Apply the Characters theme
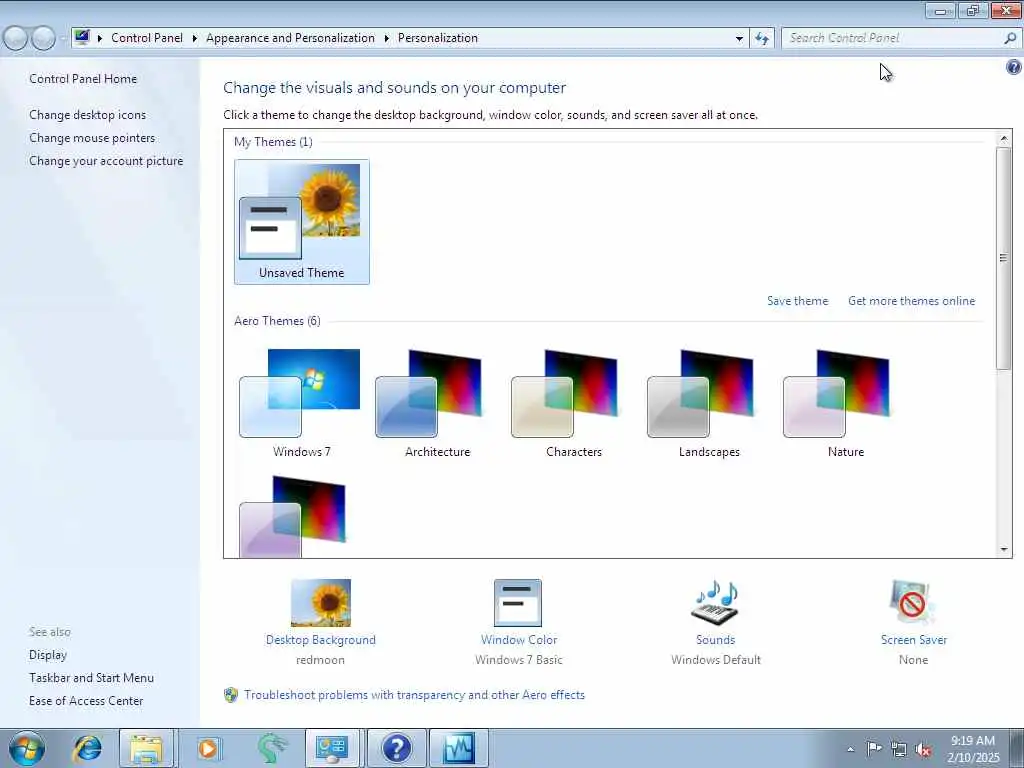This screenshot has height=768, width=1024. click(x=573, y=403)
